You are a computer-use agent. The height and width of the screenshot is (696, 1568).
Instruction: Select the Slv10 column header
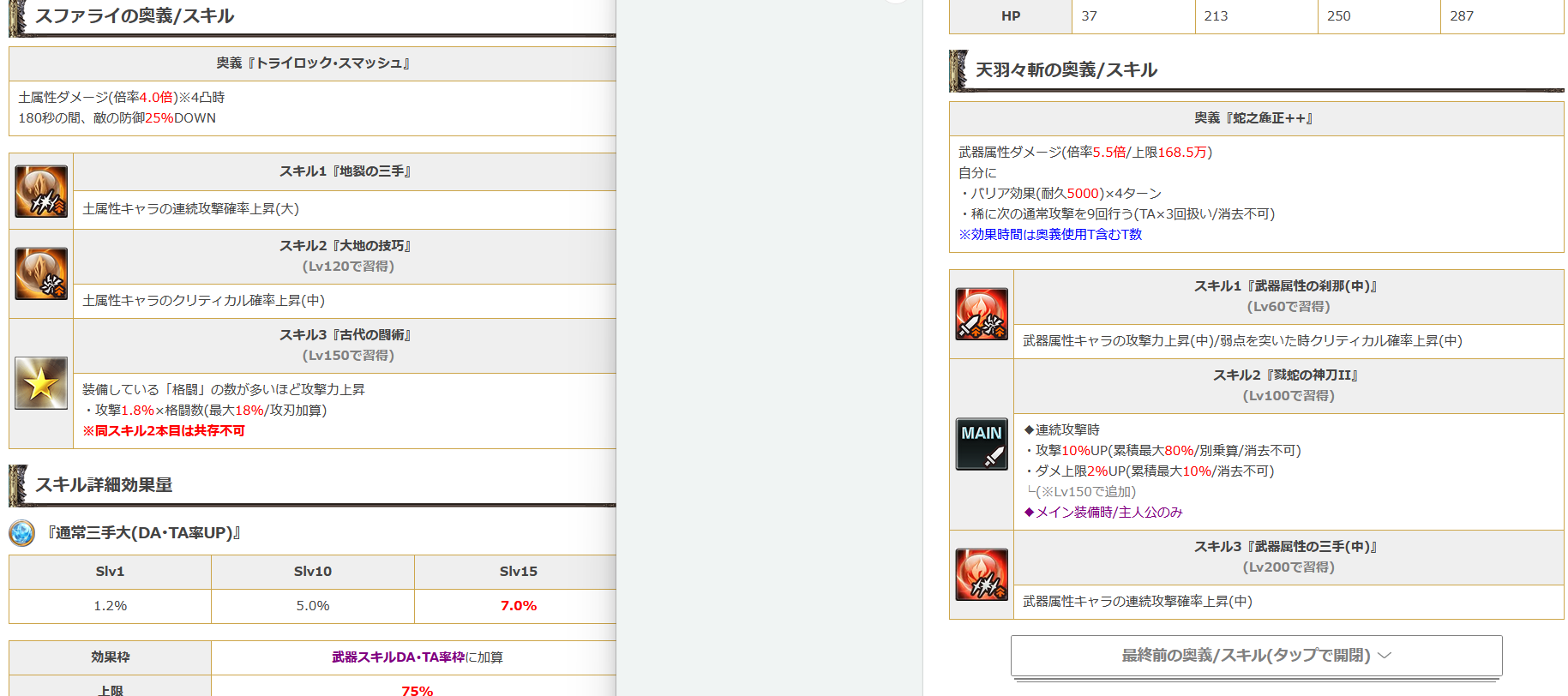pyautogui.click(x=312, y=572)
